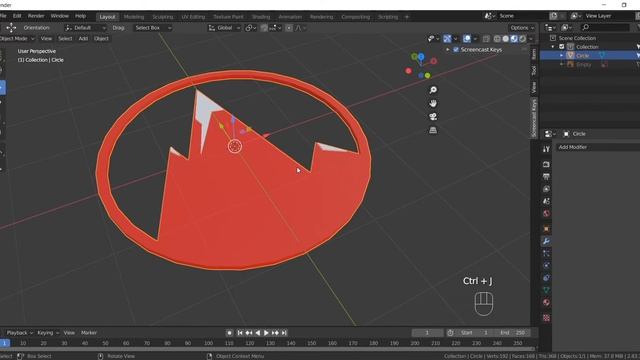This screenshot has height=360, width=640.
Task: Toggle proportional editing button
Action: 289,28
